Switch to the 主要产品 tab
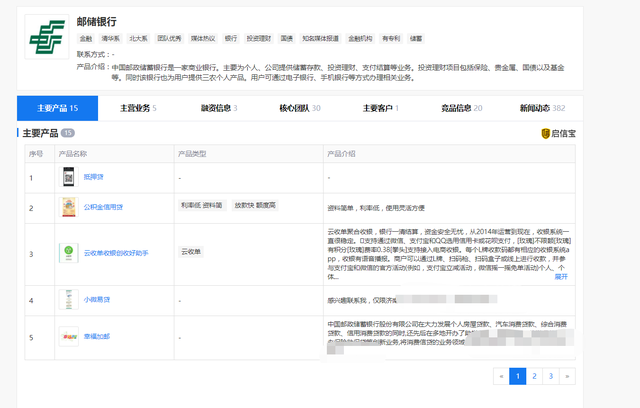 tap(58, 108)
